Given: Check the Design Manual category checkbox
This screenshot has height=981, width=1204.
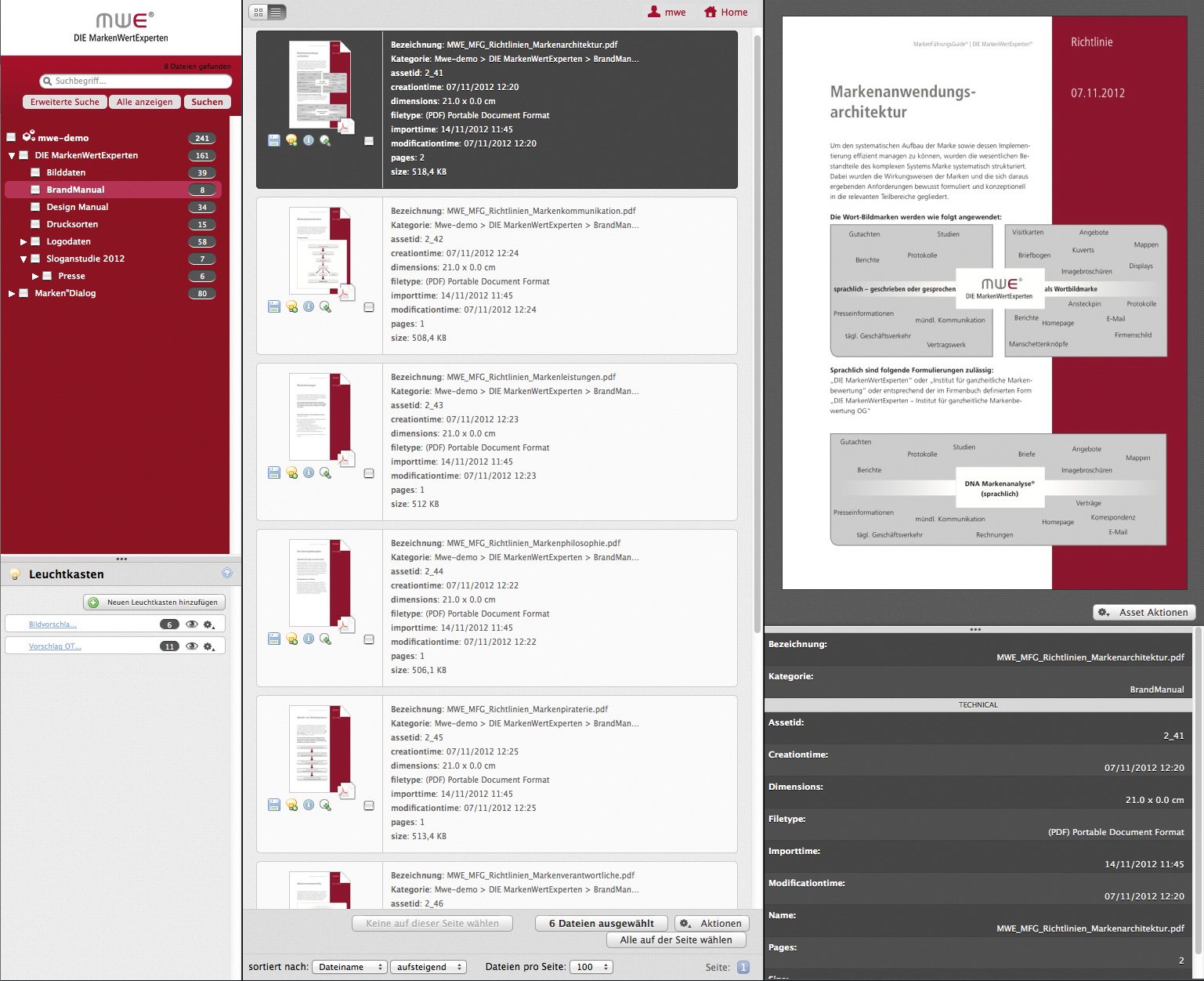Looking at the screenshot, I should (35, 207).
